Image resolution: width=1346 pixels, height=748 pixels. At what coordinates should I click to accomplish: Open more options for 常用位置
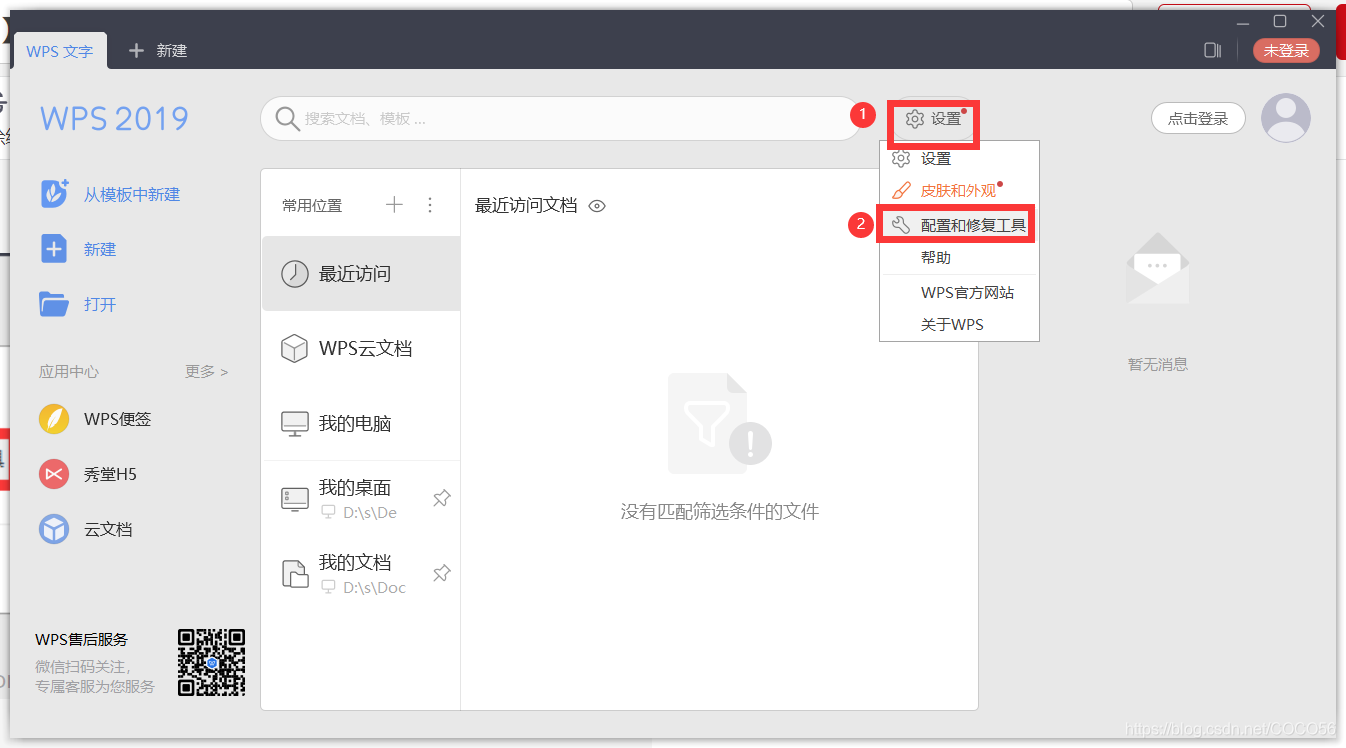(x=430, y=205)
